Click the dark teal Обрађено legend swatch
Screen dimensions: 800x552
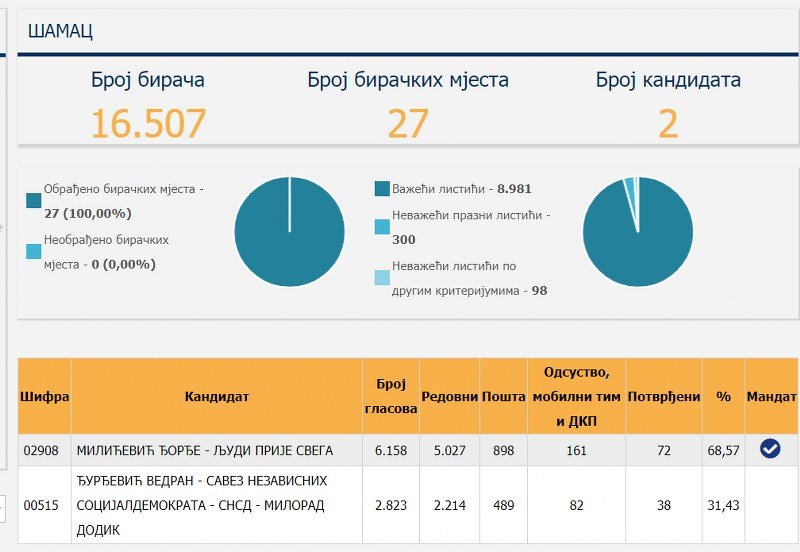(x=34, y=200)
